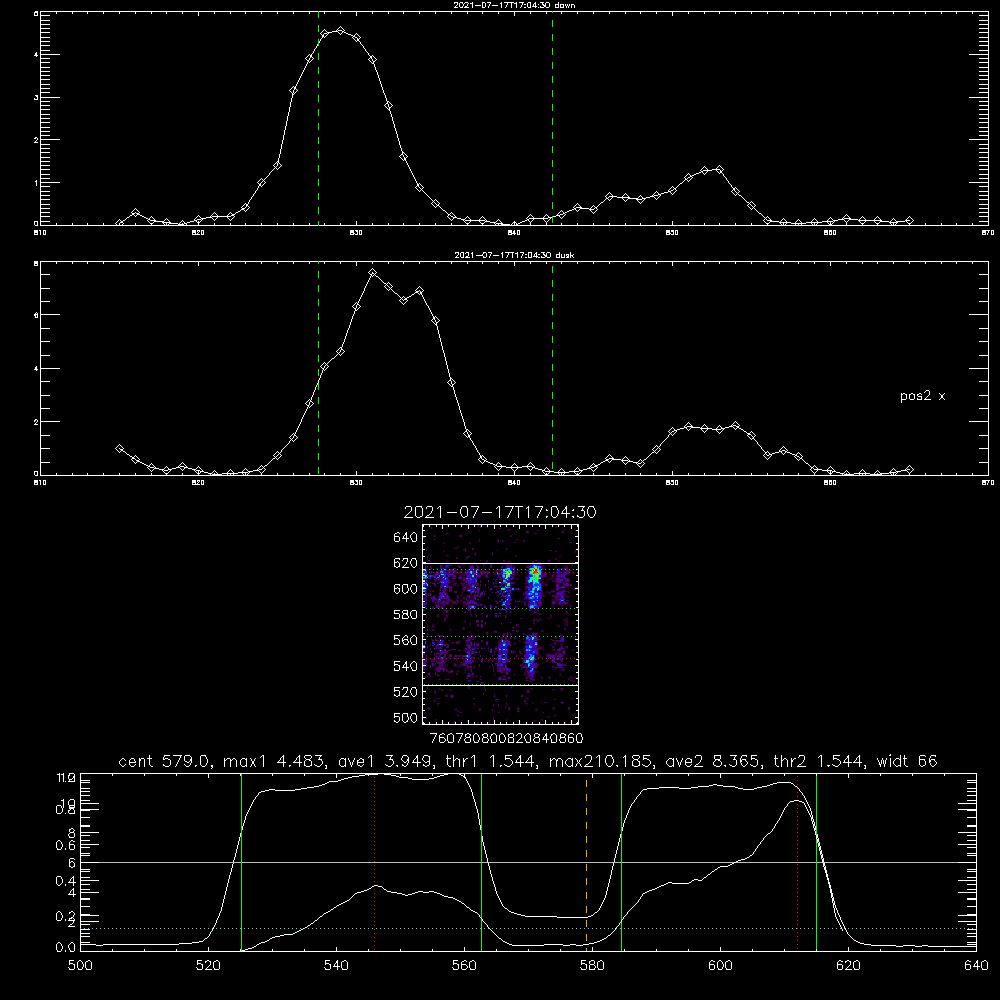Click the "2021-07-17T17:04:30 dusk" plot title
The height and width of the screenshot is (1000, 1000).
514,255
